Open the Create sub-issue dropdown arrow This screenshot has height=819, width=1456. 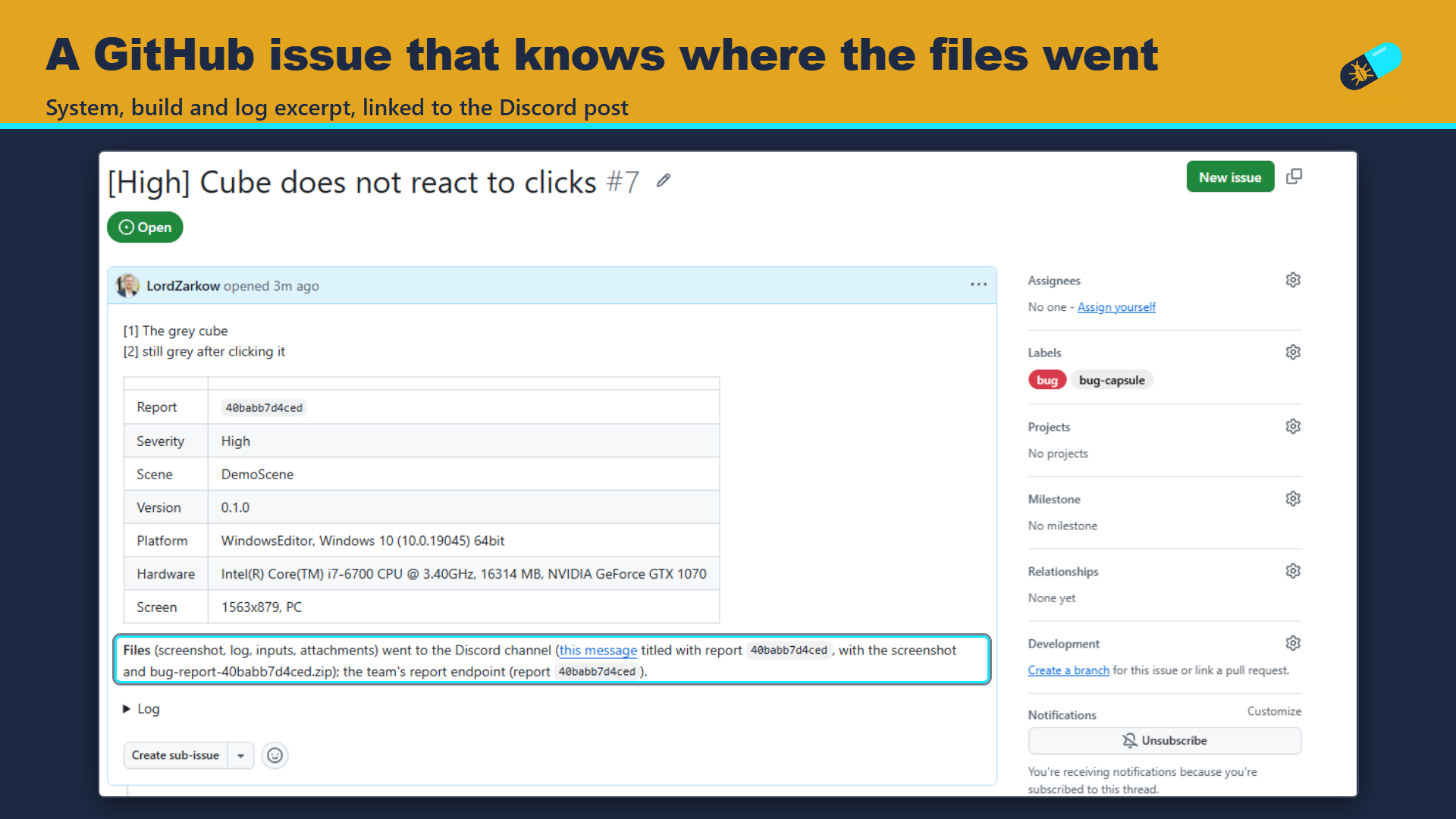tap(241, 755)
